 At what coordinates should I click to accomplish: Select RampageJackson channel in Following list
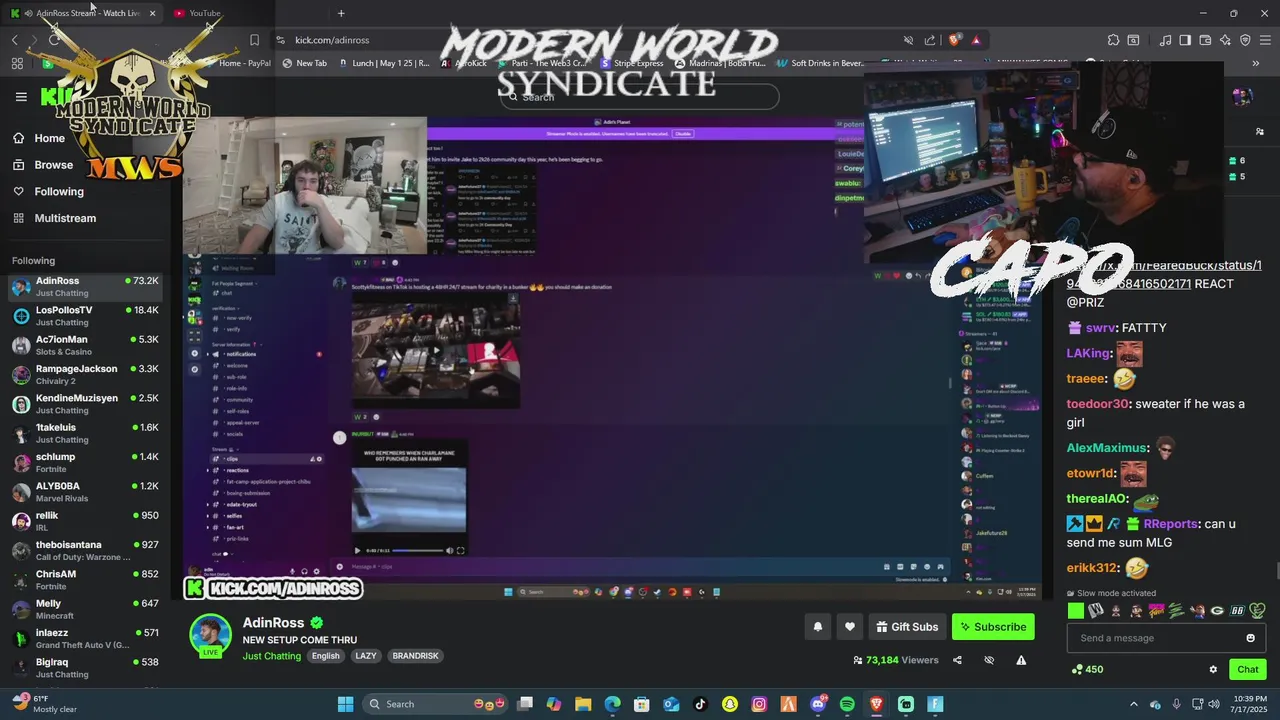click(86, 374)
